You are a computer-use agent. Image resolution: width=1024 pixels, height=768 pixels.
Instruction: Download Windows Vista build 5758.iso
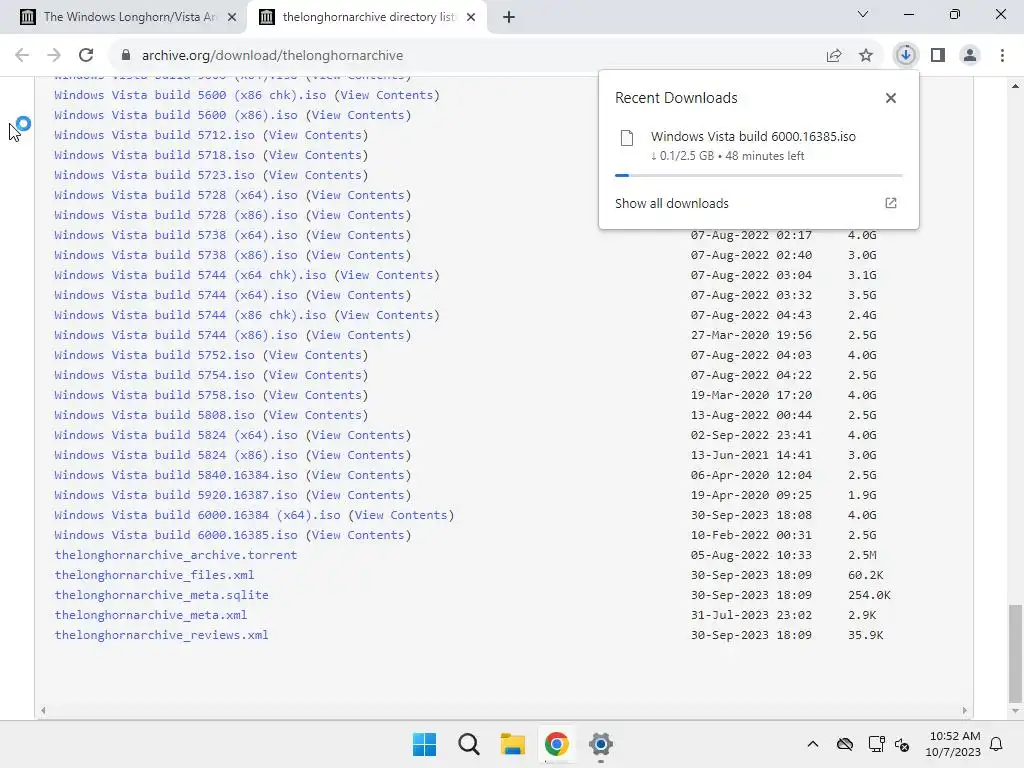pyautogui.click(x=154, y=395)
